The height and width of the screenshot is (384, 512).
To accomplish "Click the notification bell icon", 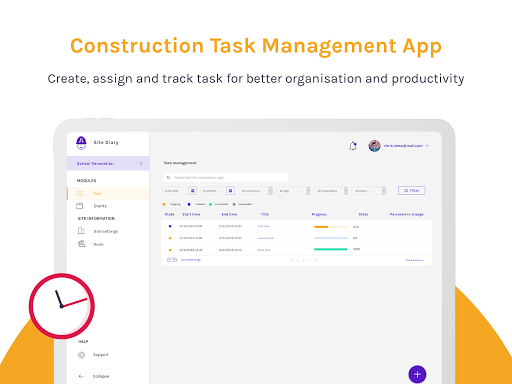I will click(x=353, y=146).
